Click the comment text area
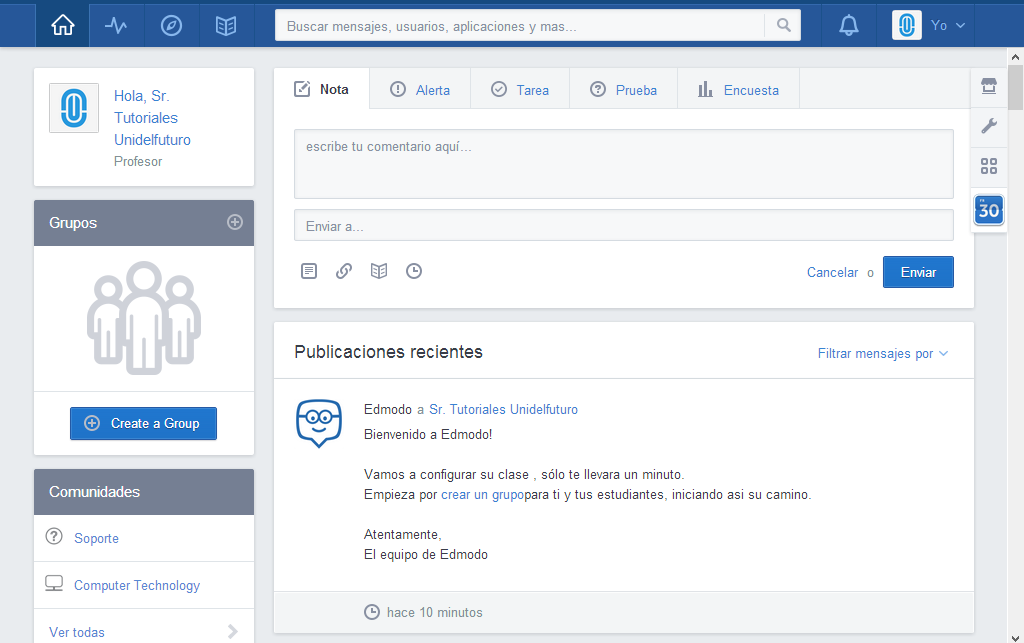The image size is (1024, 643). 624,164
